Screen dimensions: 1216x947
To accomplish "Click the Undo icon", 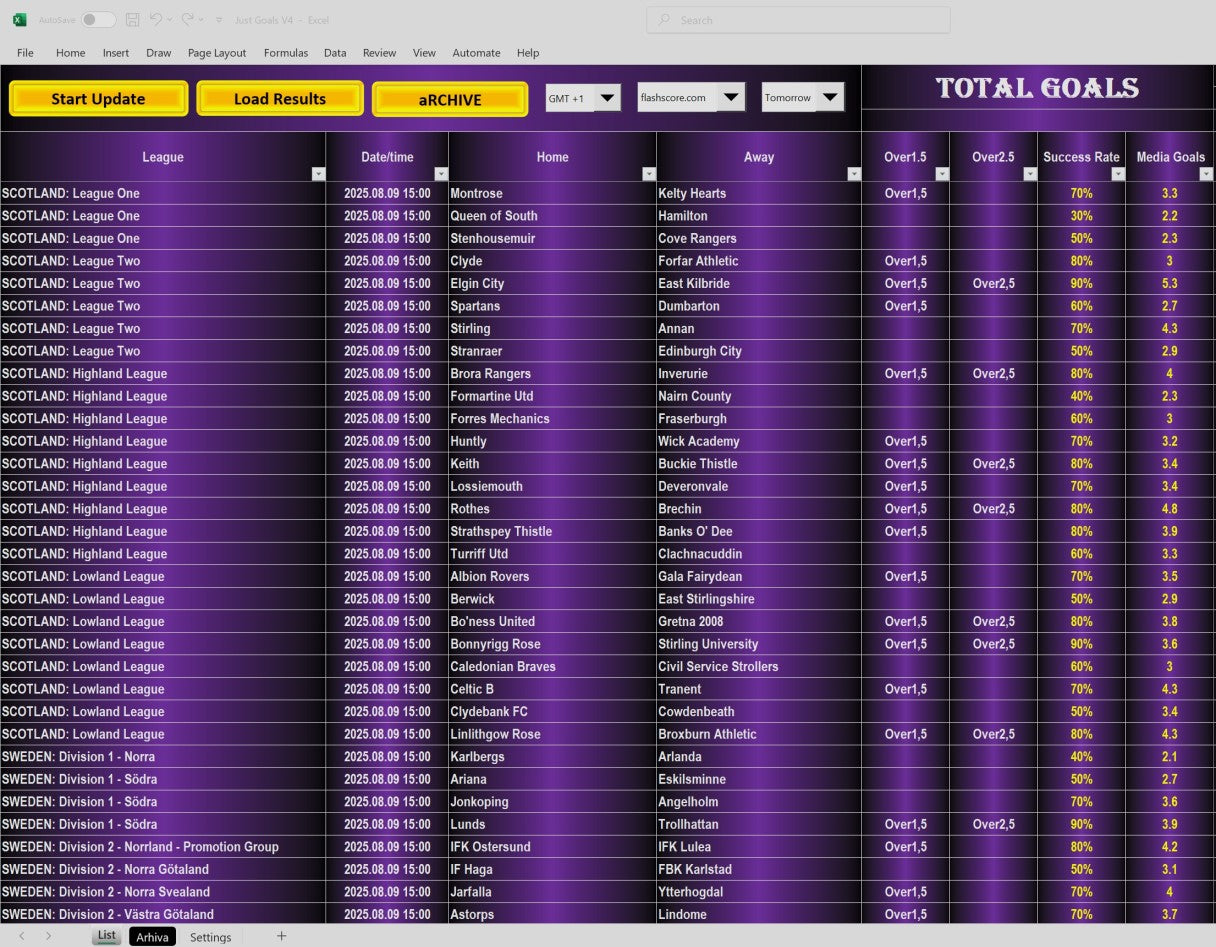I will click(x=156, y=19).
